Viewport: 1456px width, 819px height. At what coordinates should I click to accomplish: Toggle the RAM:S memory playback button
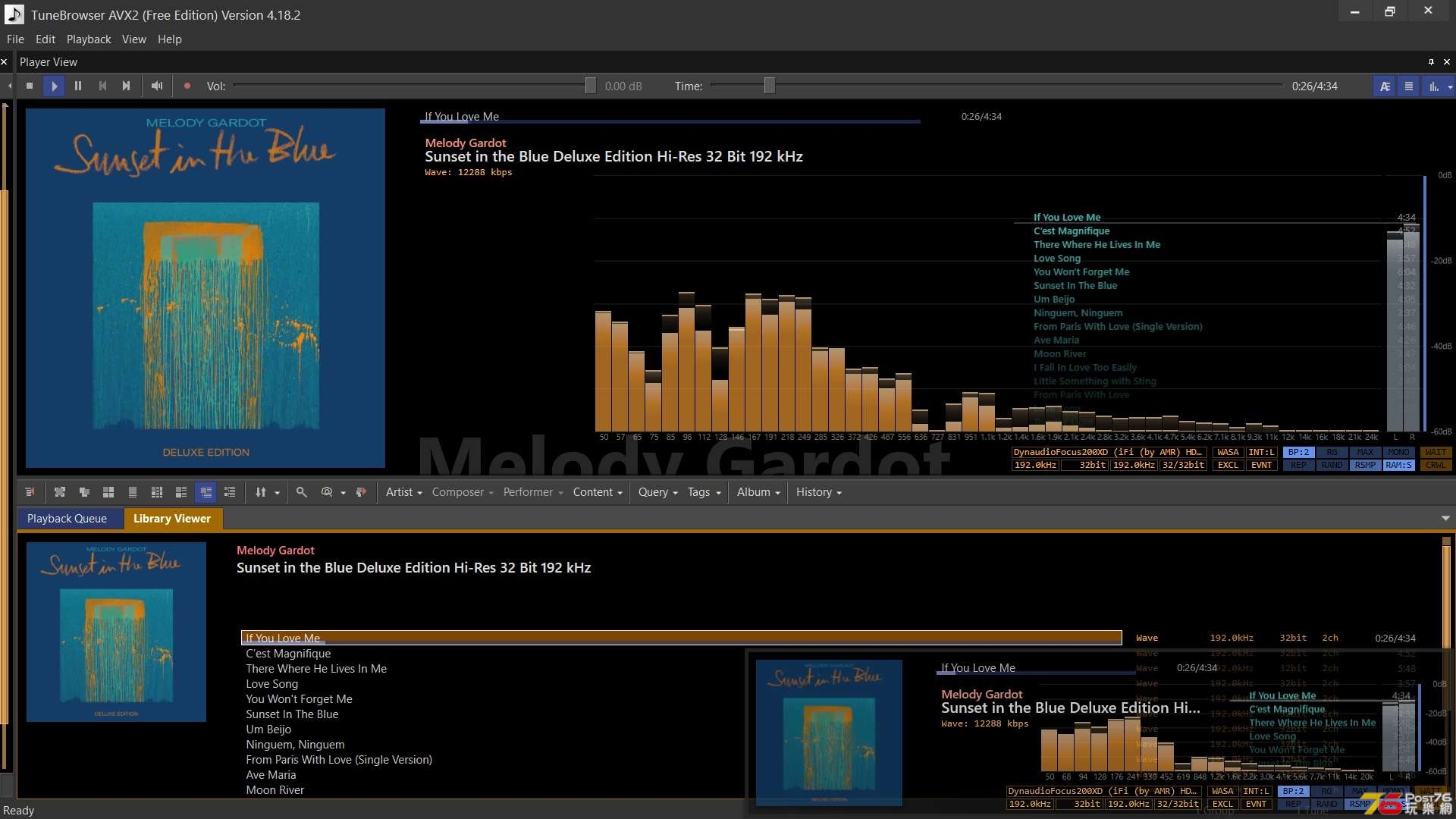[1398, 465]
